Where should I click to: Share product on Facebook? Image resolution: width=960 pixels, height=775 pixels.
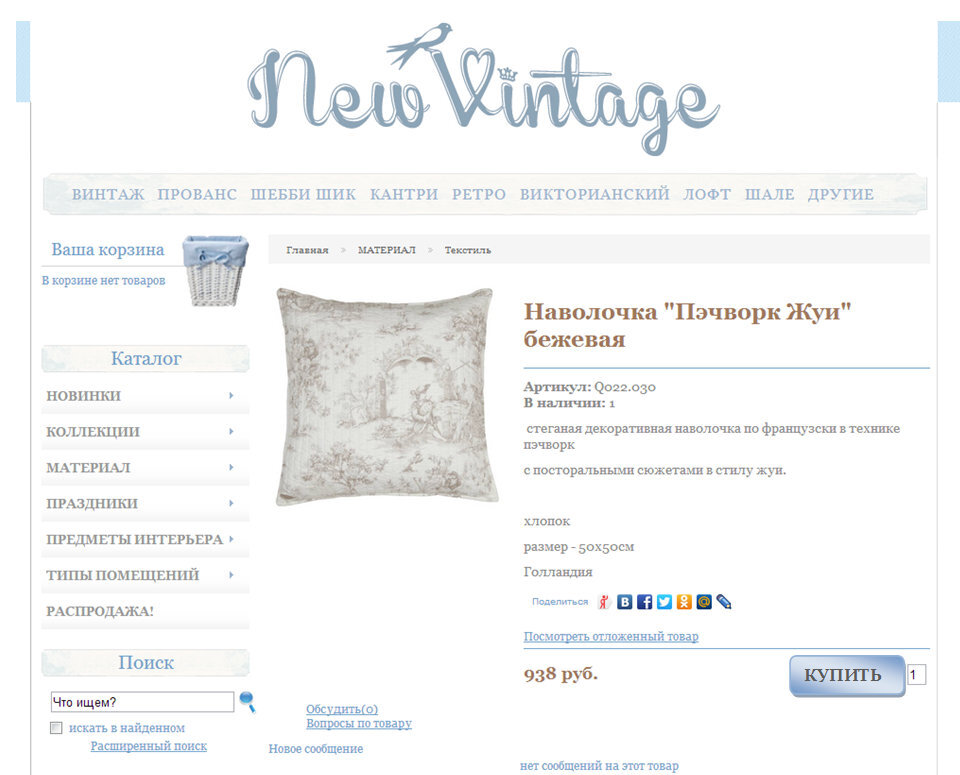coord(644,602)
